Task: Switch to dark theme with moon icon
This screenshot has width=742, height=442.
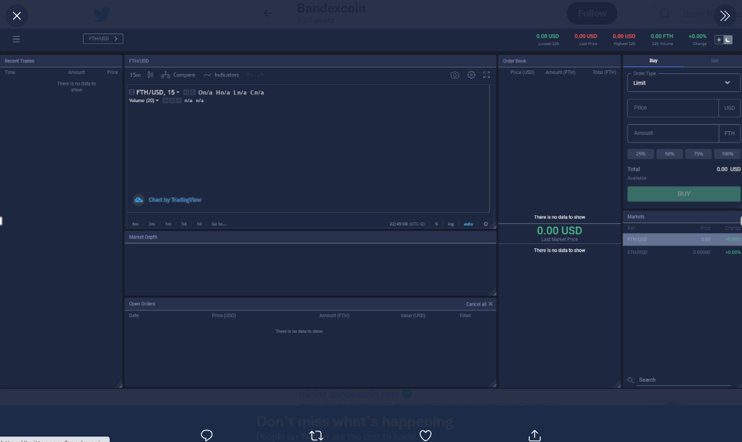Action: [728, 40]
